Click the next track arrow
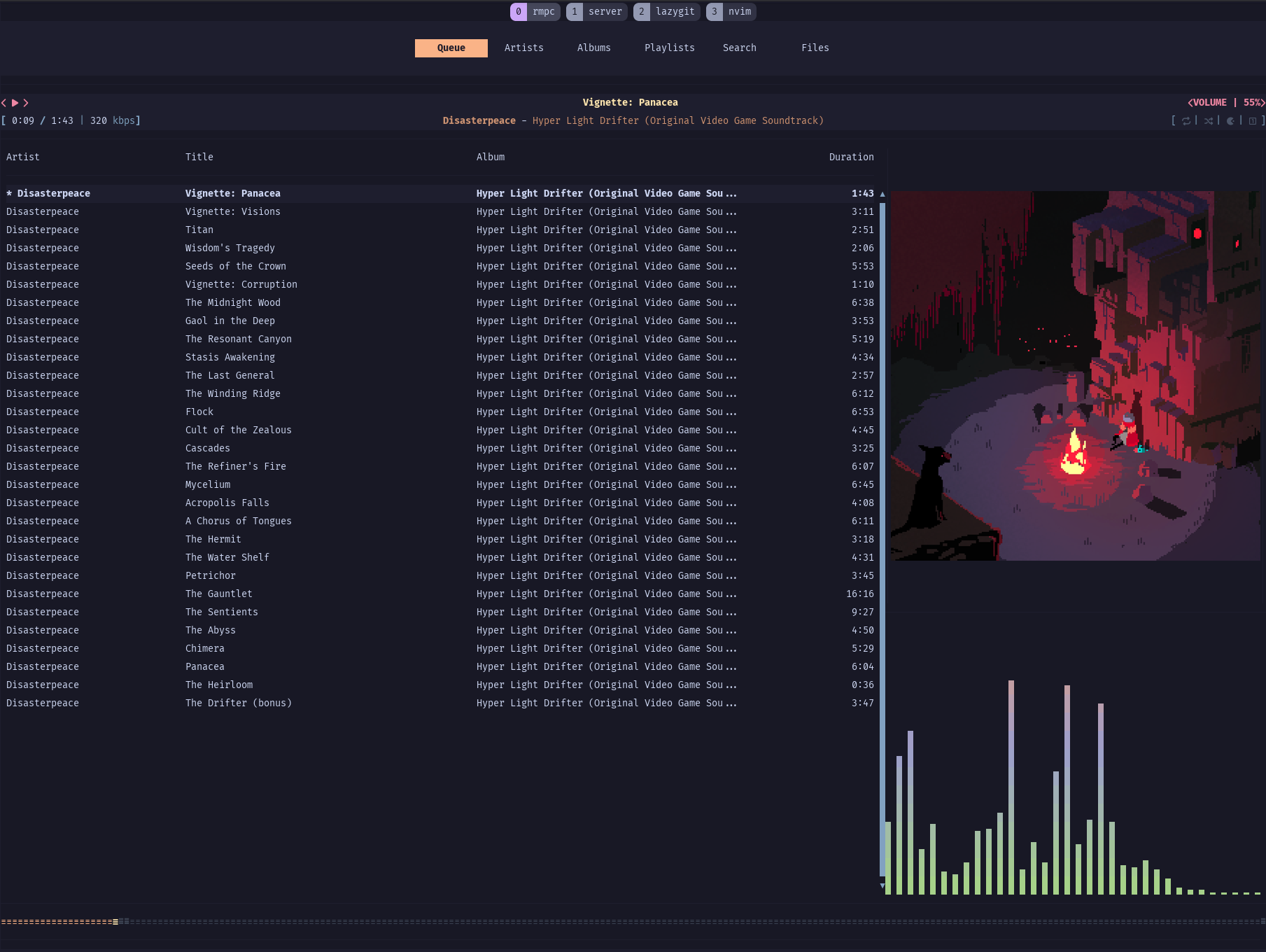This screenshot has width=1266, height=952. click(x=26, y=103)
